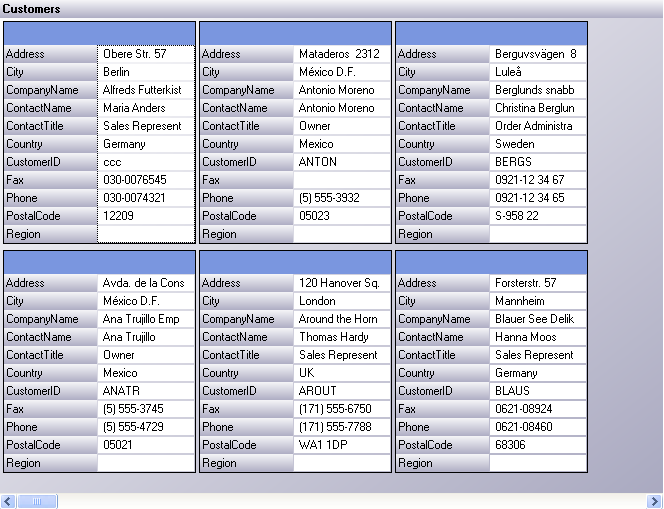
Task: Click the blue header of the AROUT card
Action: pyautogui.click(x=295, y=263)
